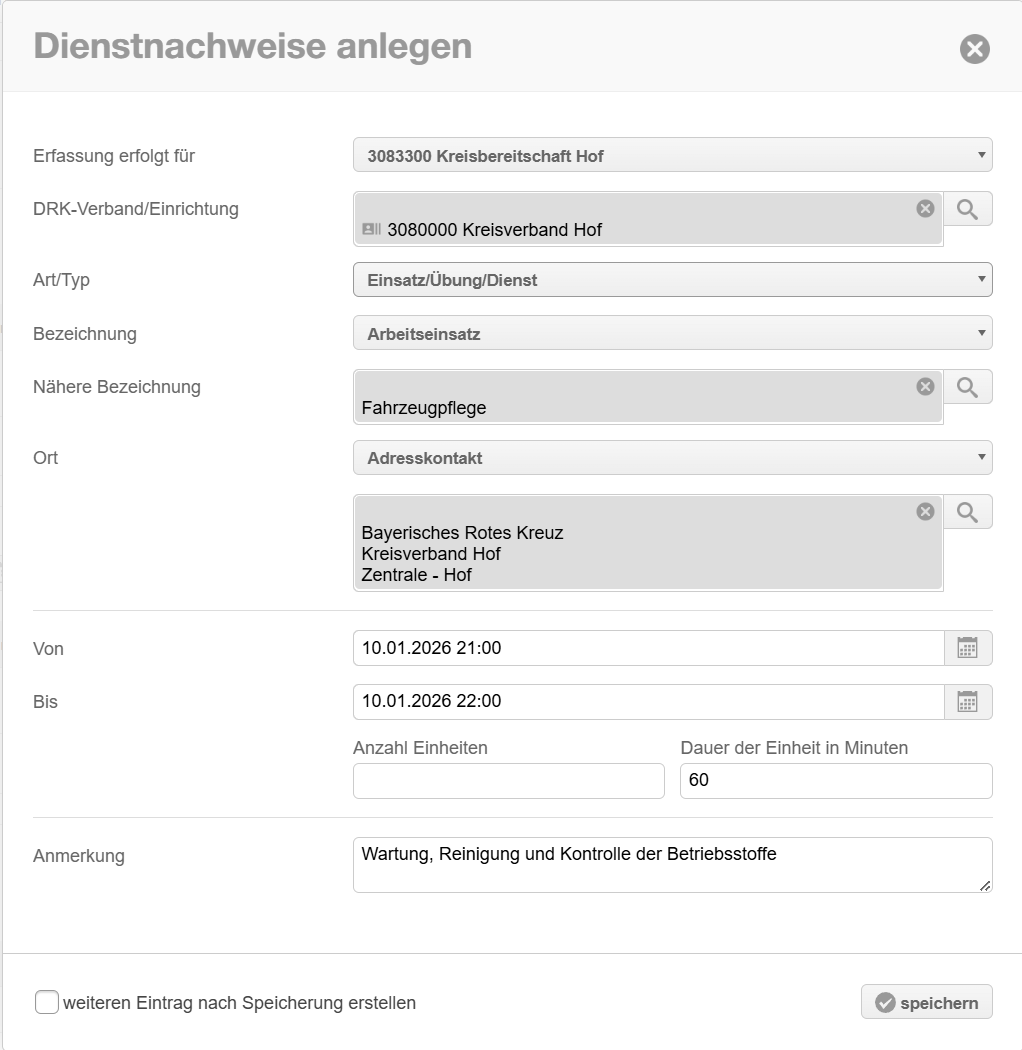Open the Bezeichnung Arbeitseinsatz dropdown

tap(672, 334)
